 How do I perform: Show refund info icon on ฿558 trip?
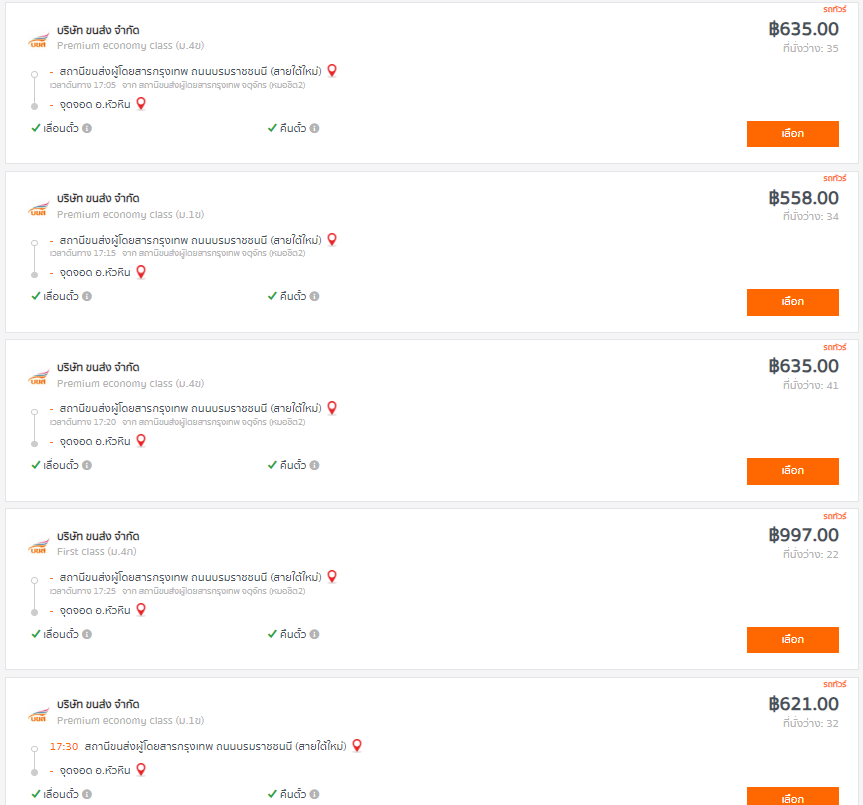tap(314, 296)
